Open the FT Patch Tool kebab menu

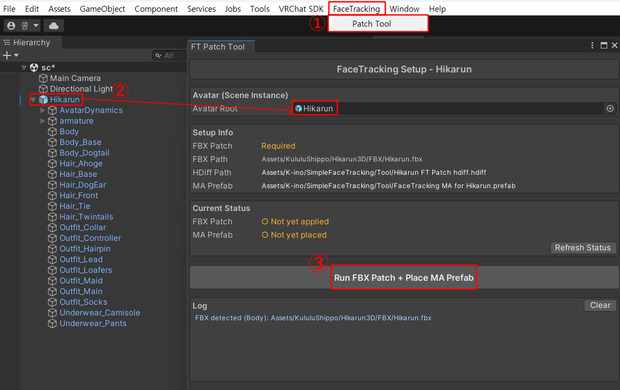coord(592,45)
